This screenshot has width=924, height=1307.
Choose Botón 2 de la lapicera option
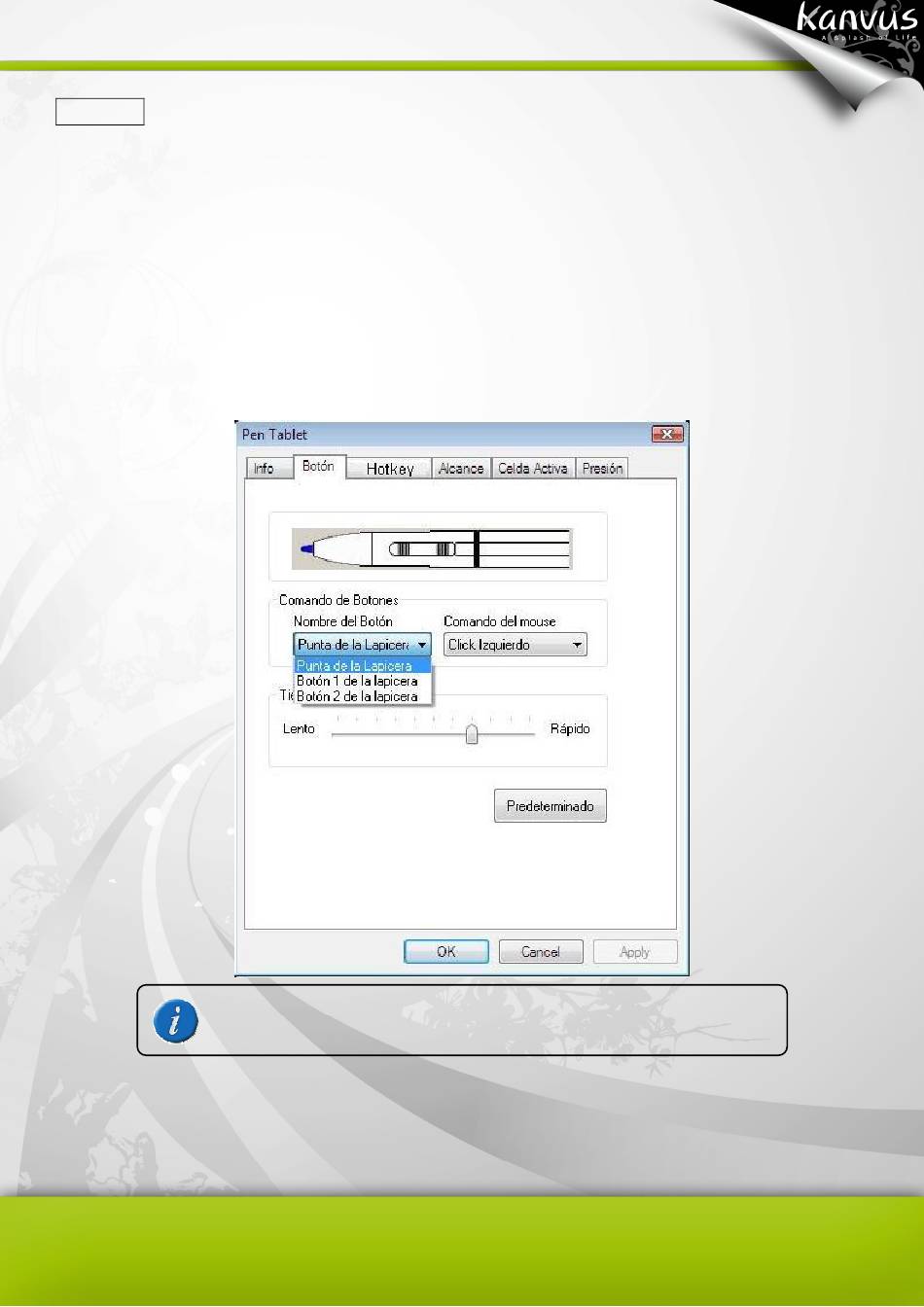[363, 696]
